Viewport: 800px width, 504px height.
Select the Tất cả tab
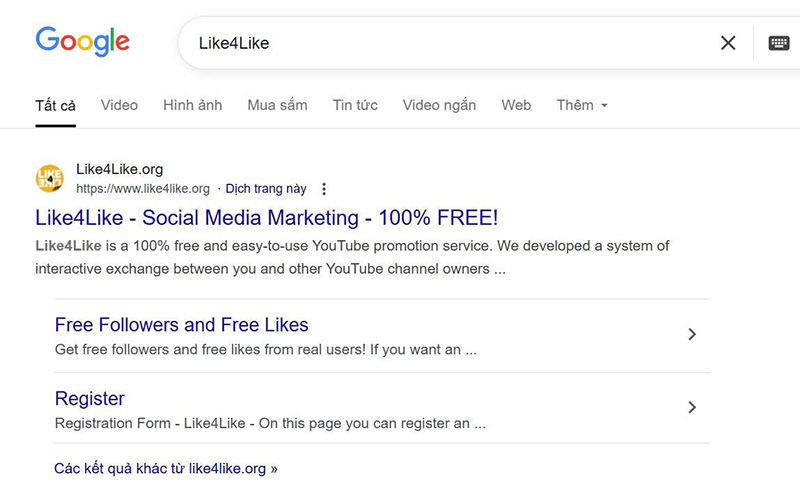(56, 106)
